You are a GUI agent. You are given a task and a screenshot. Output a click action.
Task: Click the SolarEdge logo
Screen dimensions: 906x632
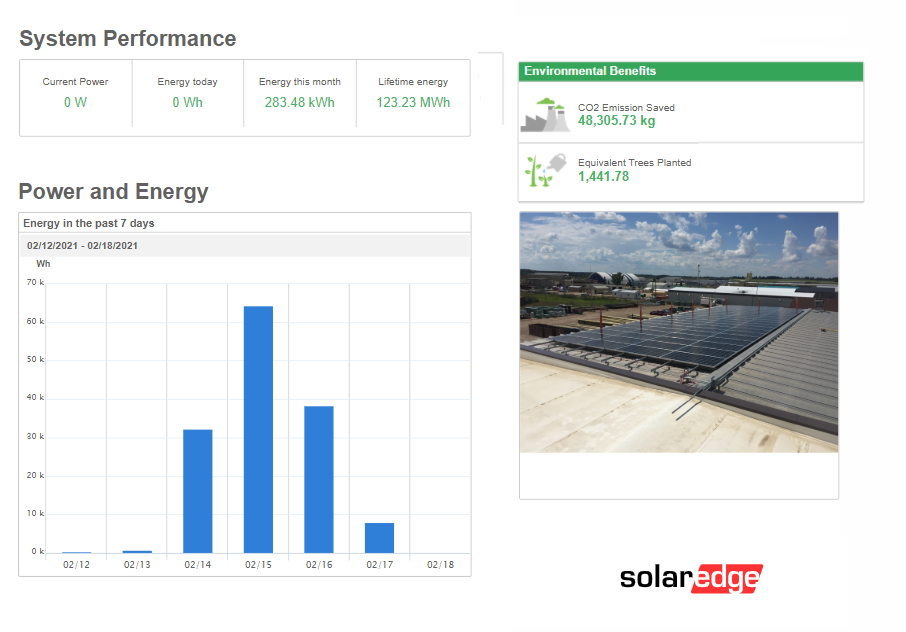[693, 577]
